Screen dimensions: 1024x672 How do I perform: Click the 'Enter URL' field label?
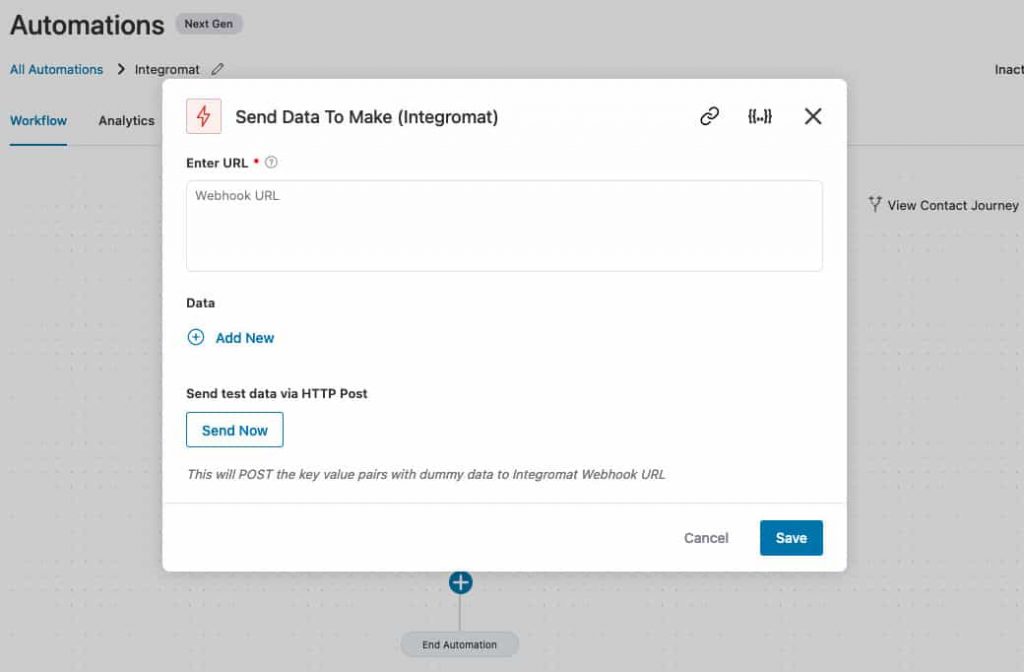(x=217, y=163)
